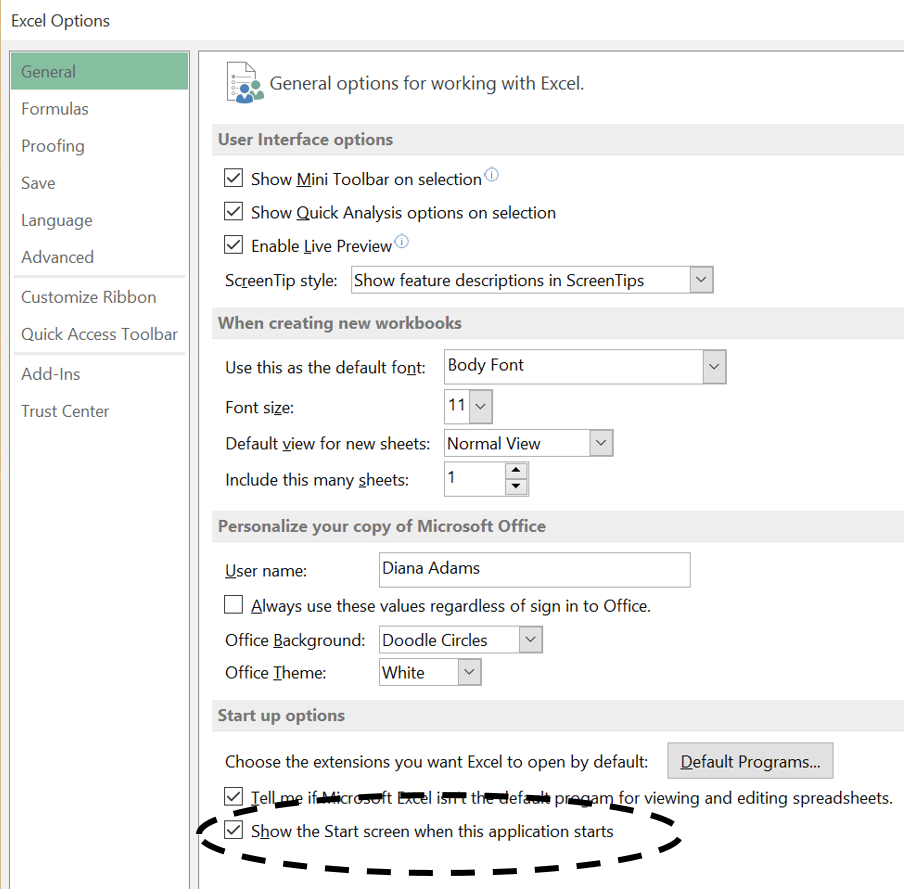Click the Excel Options dialog title
This screenshot has height=894, width=914.
[x=61, y=21]
